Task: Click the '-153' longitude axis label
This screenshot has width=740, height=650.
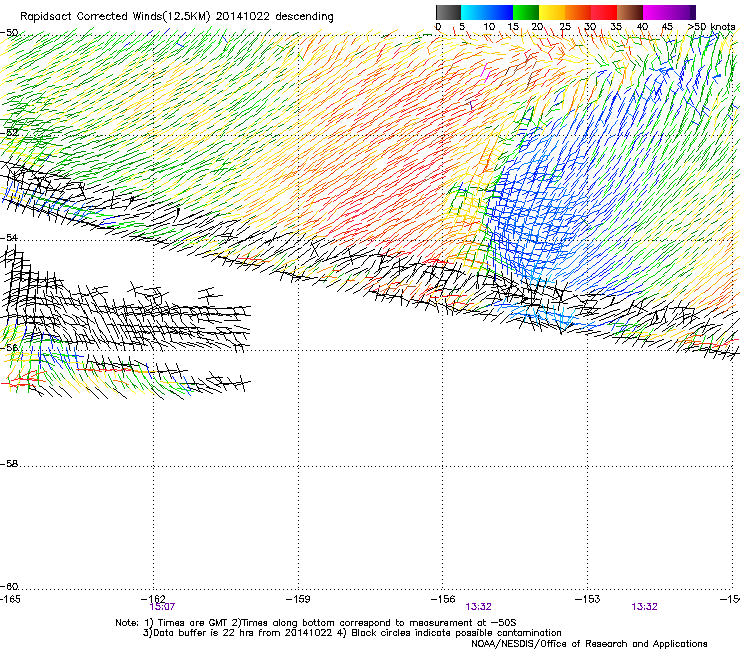Action: (587, 599)
